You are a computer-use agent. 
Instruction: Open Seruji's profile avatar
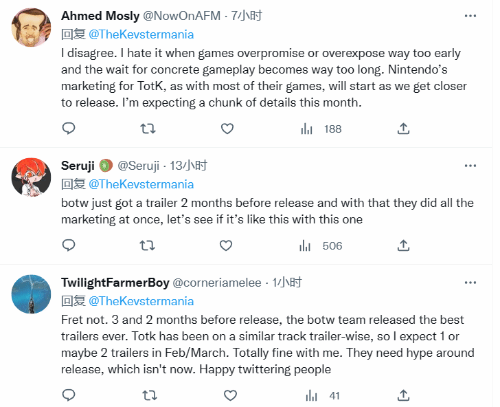click(31, 177)
